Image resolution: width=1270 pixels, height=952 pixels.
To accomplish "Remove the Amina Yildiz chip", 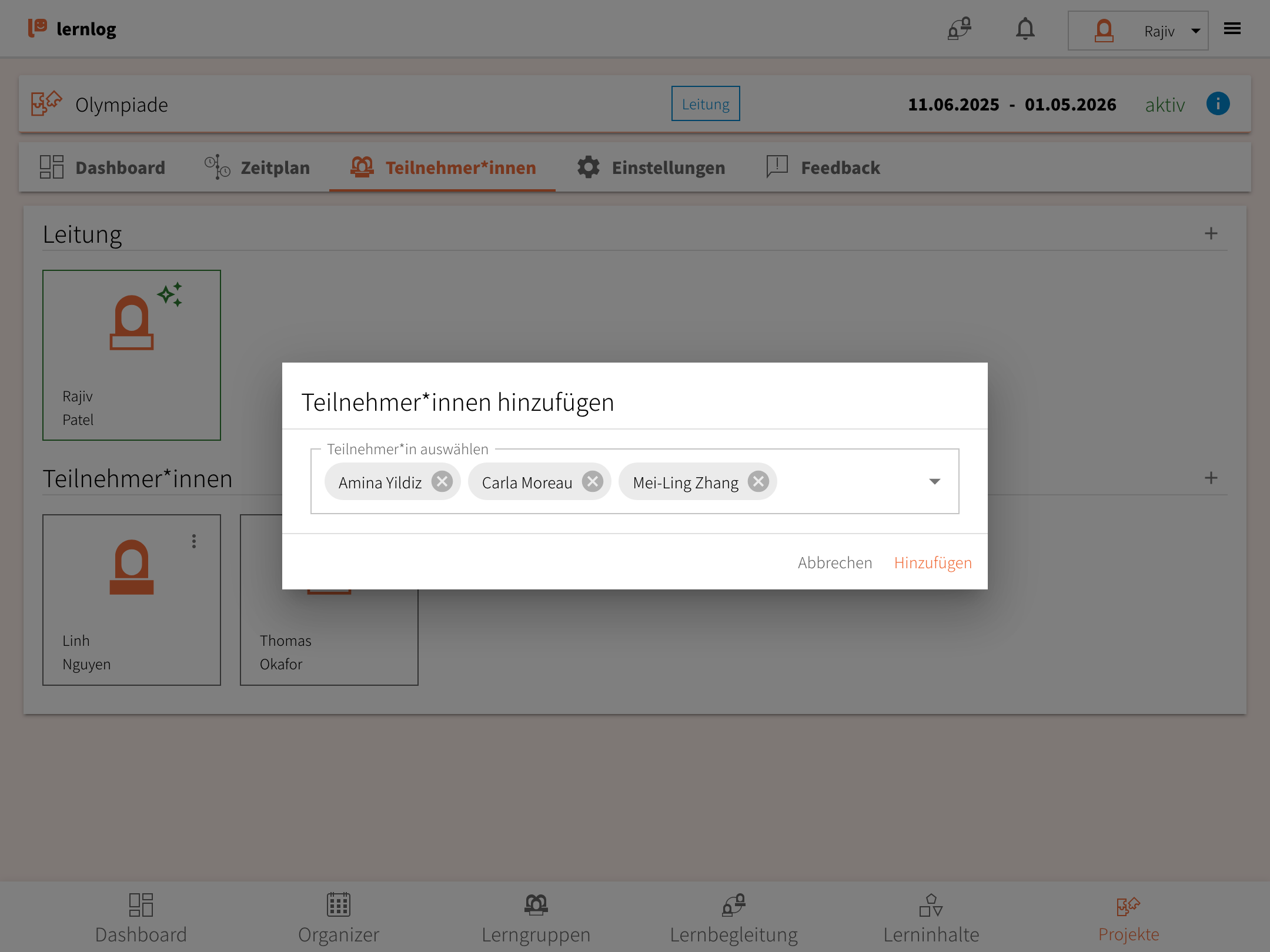I will tap(442, 482).
